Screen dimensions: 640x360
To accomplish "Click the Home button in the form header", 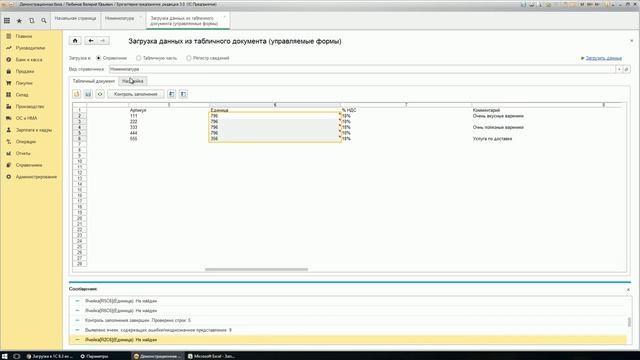I will pyautogui.click(x=75, y=41).
